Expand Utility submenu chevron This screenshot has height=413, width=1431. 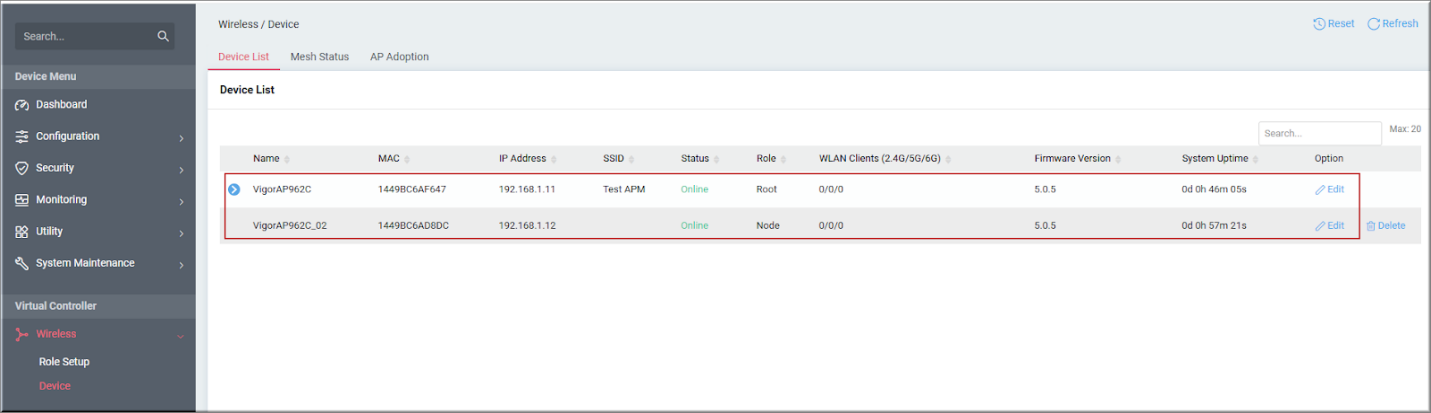[x=181, y=233]
